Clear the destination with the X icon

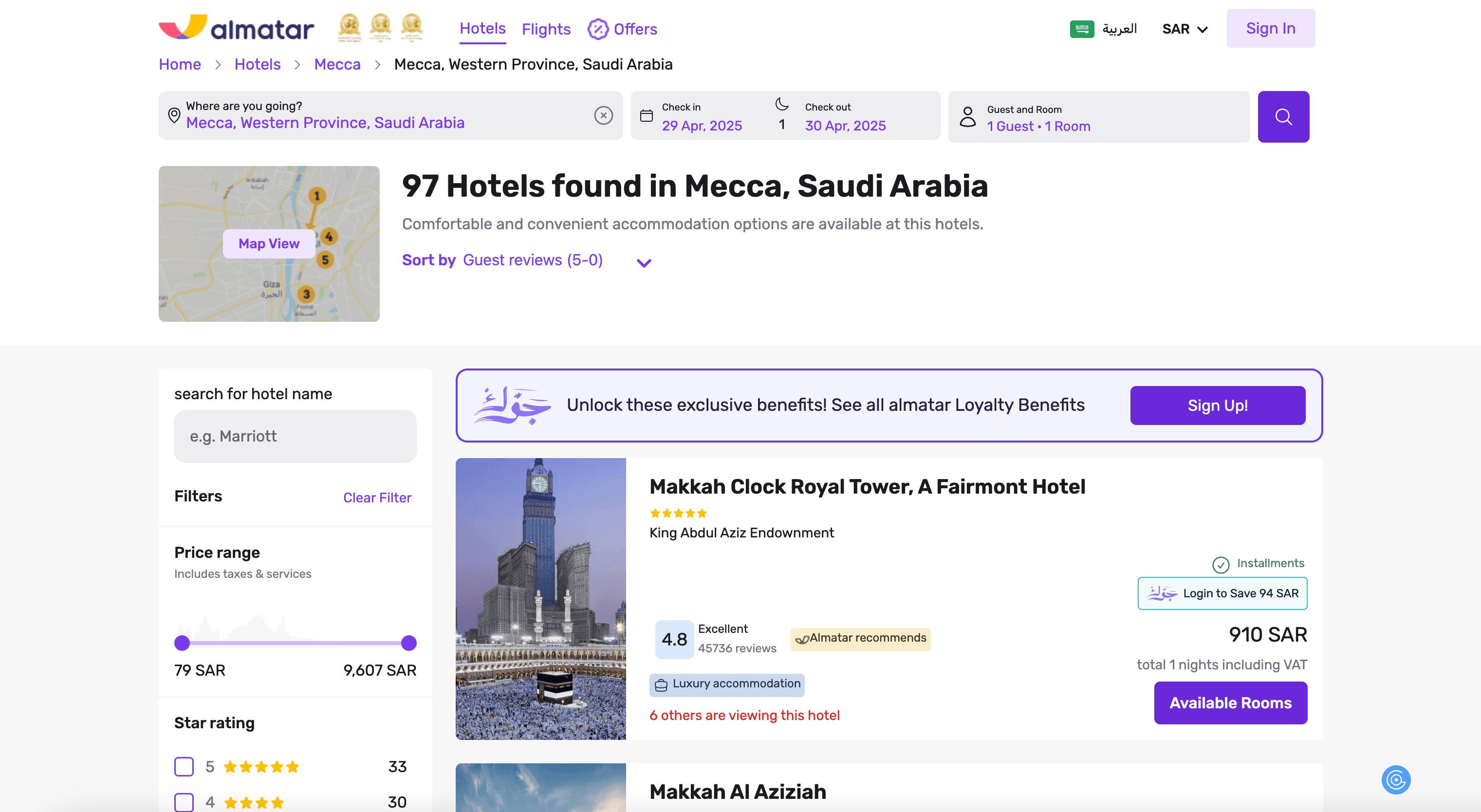point(603,115)
